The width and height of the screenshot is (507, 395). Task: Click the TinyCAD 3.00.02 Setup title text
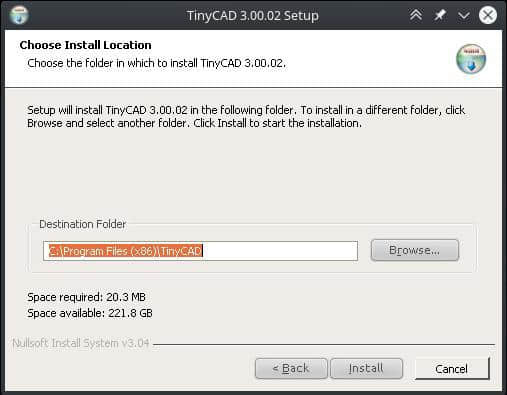[253, 16]
